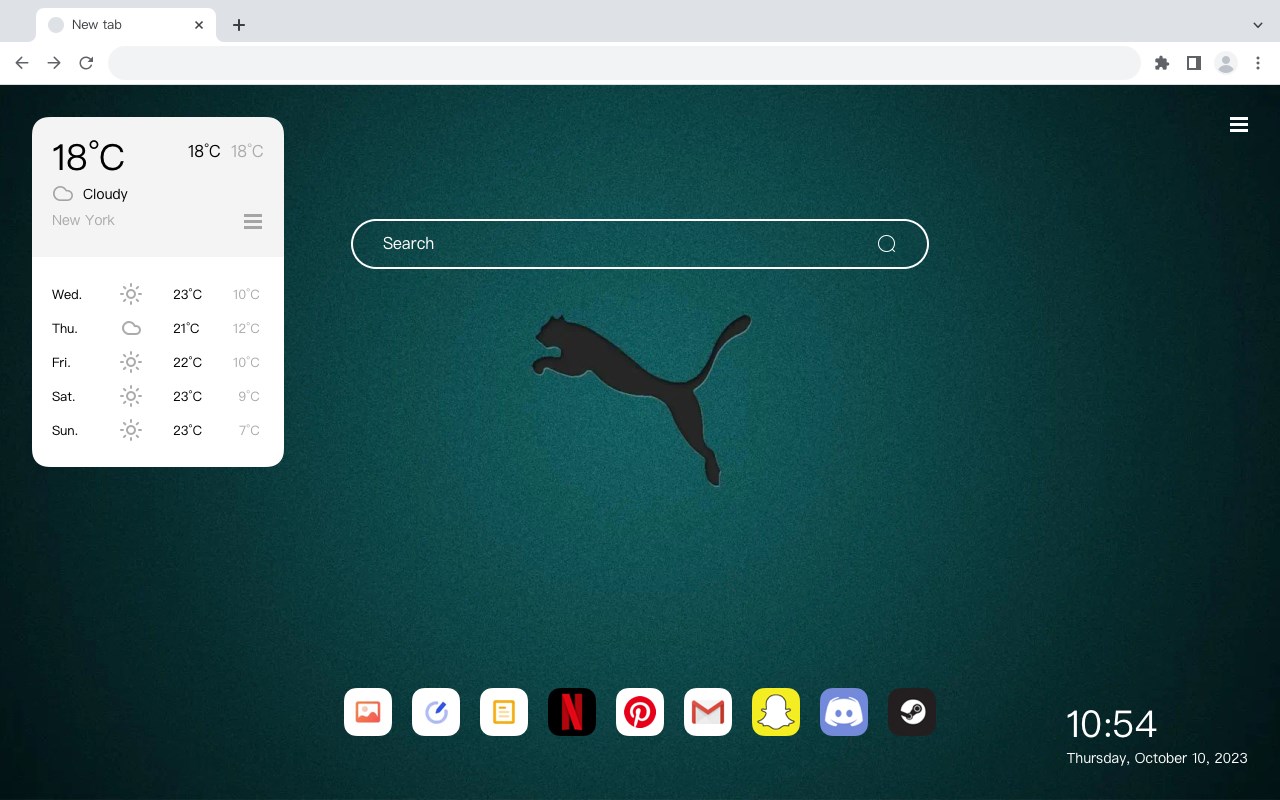Click Sat. low temperature 9°C
This screenshot has width=1280, height=800.
[x=249, y=397]
